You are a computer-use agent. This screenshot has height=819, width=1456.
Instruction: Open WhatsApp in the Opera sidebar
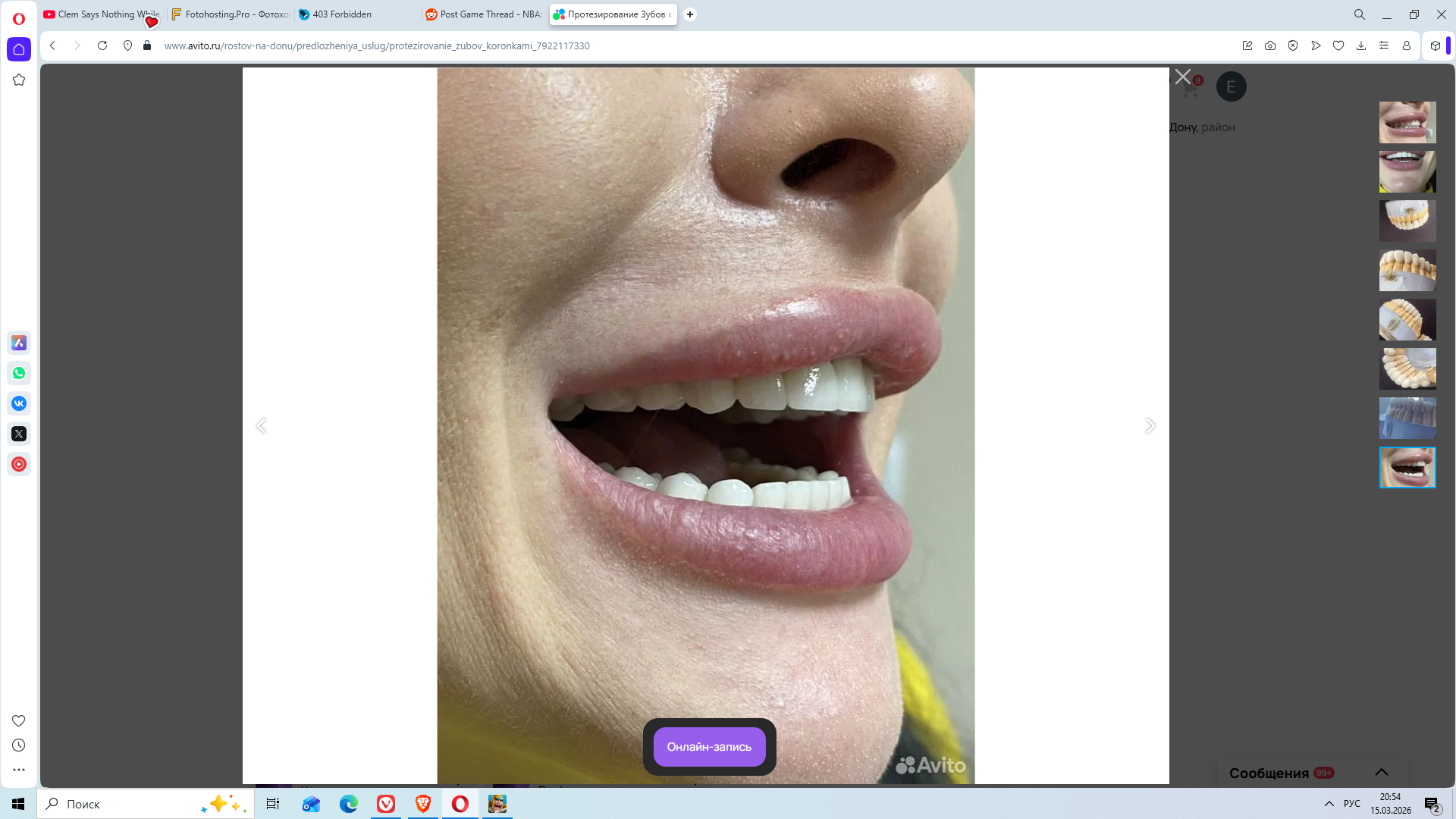coord(19,373)
